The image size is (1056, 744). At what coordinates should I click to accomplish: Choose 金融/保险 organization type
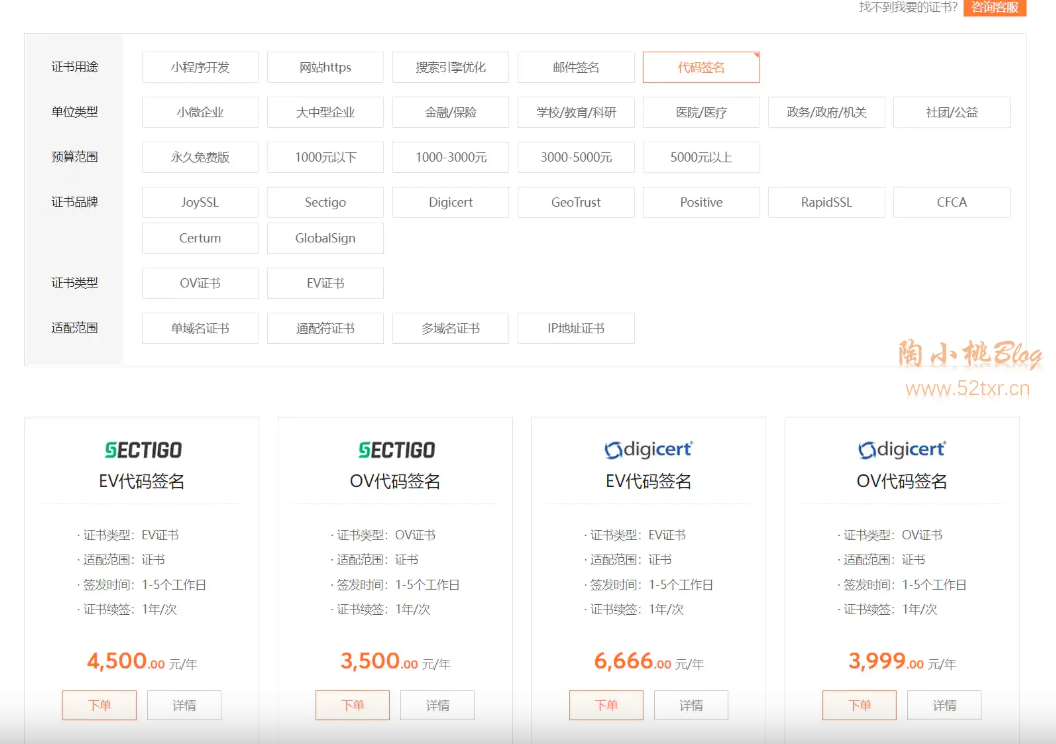pos(451,112)
